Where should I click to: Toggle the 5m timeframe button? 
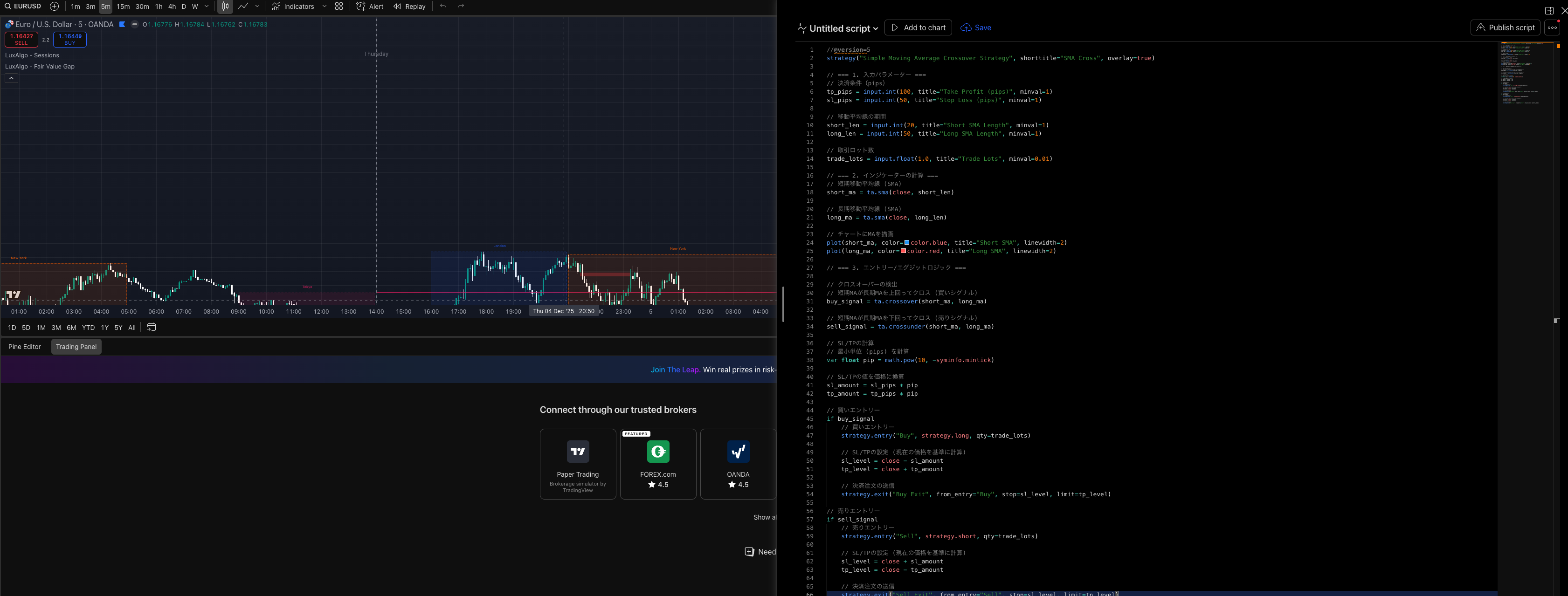[105, 7]
